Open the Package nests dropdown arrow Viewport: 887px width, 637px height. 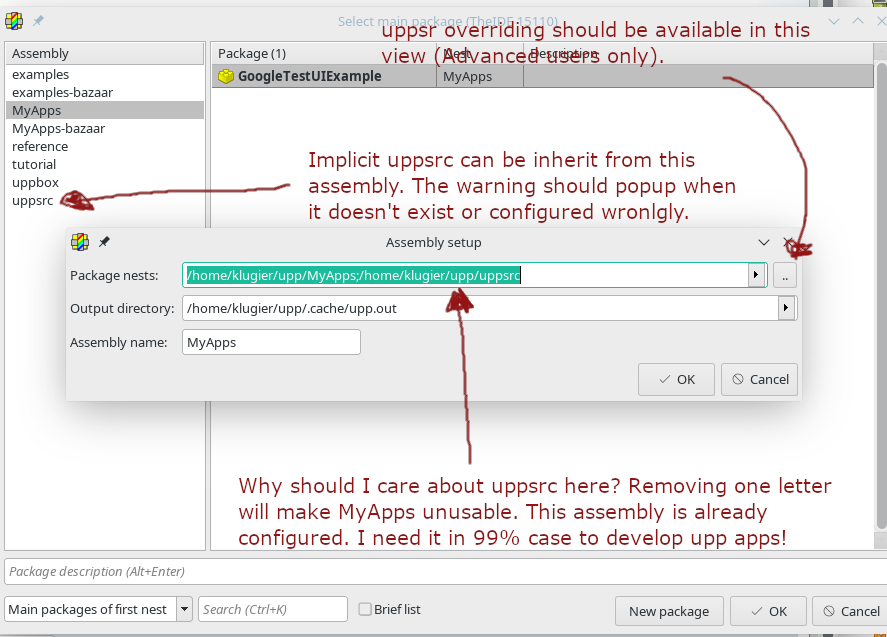(x=756, y=275)
